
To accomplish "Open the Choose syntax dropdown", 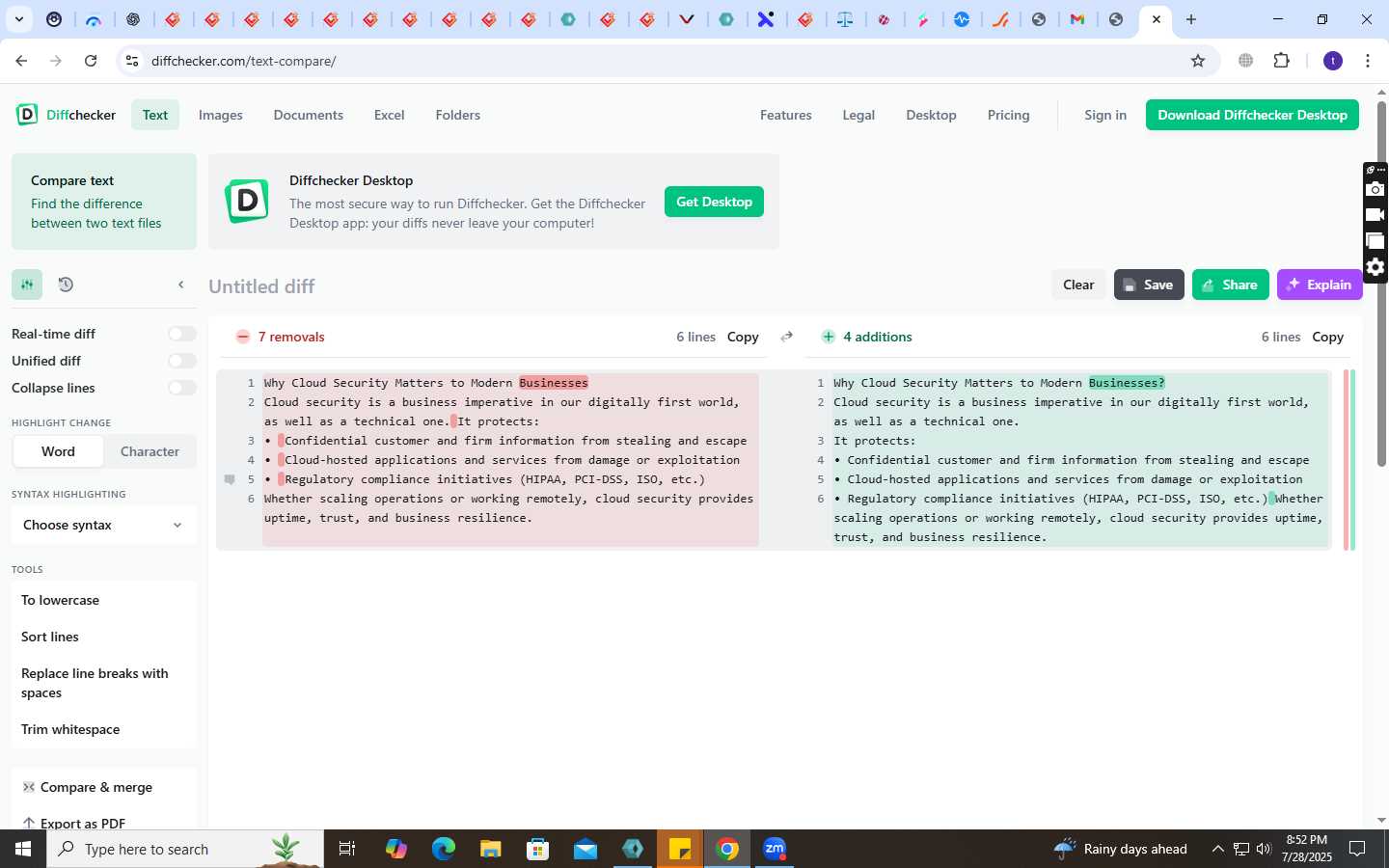I will click(x=103, y=525).
